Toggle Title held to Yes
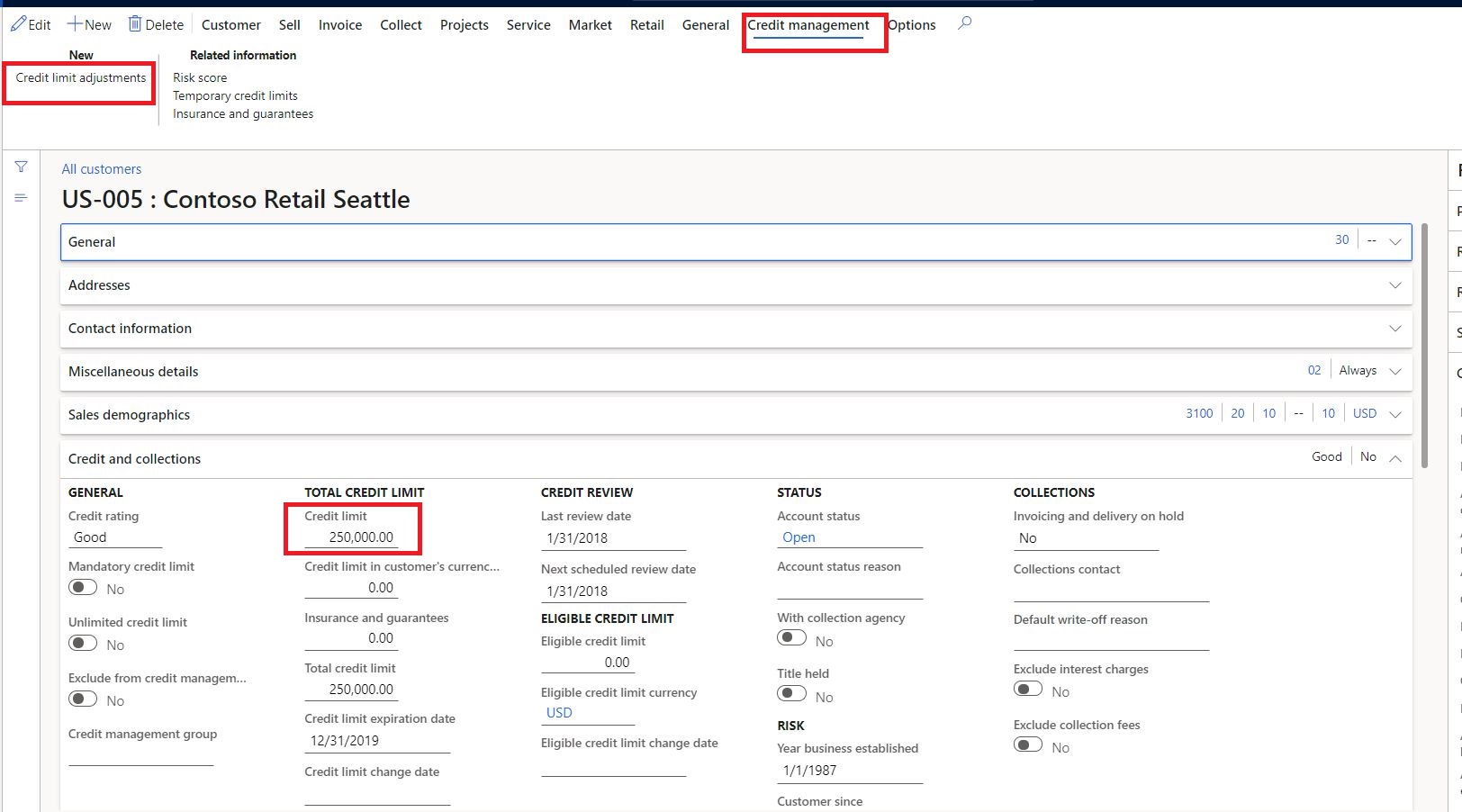Image resolution: width=1462 pixels, height=812 pixels. pyautogui.click(x=792, y=692)
